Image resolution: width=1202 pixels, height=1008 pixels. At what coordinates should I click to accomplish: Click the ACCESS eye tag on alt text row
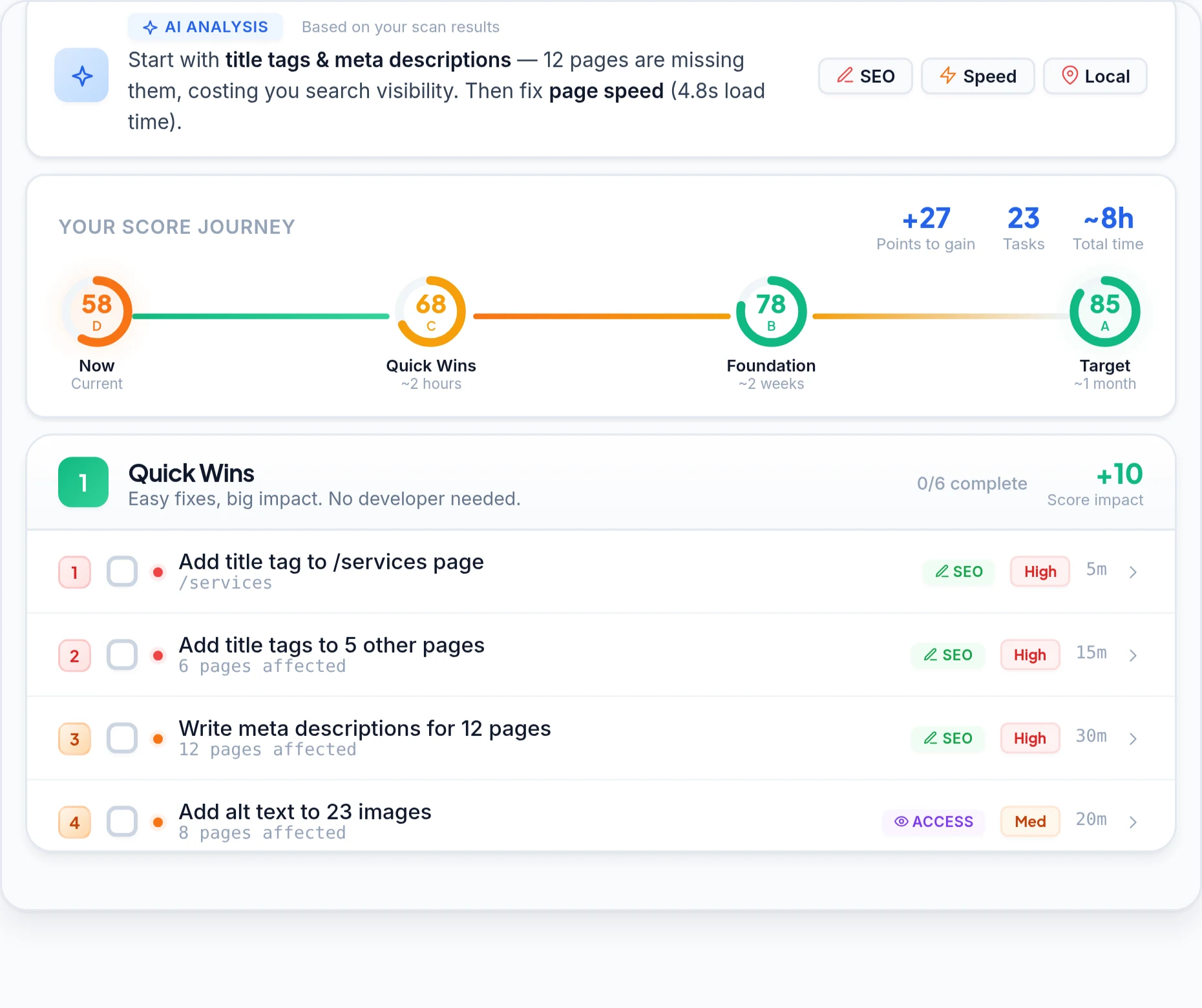(934, 822)
